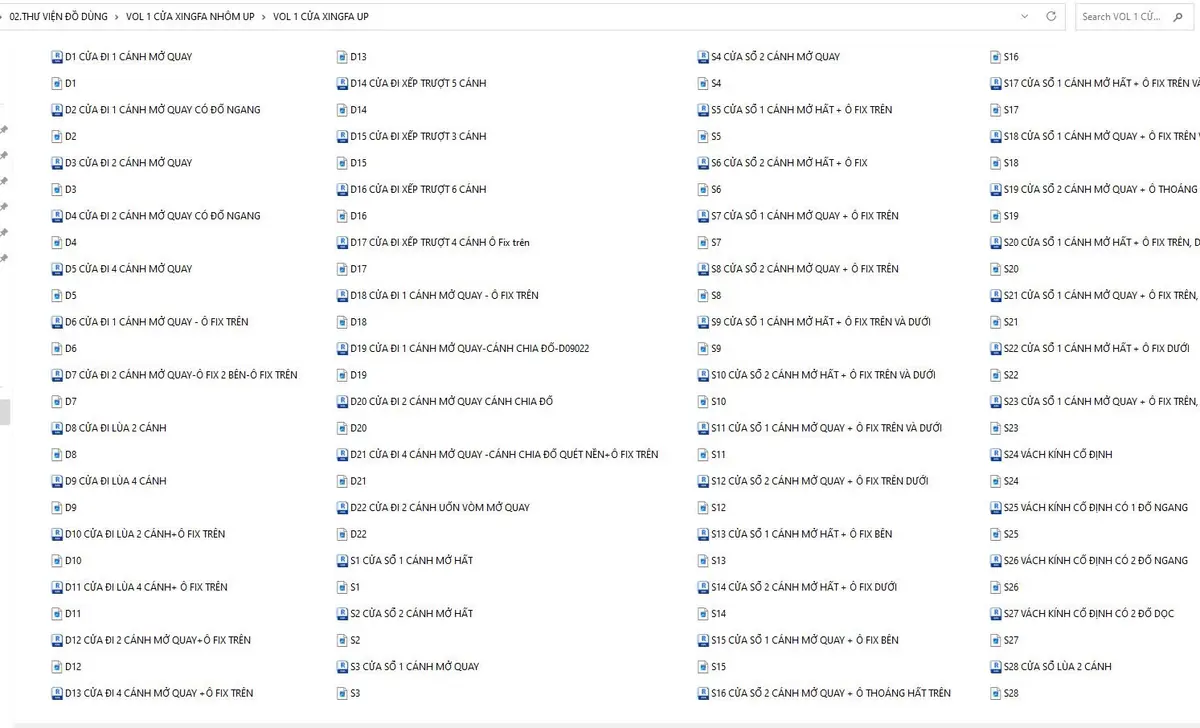
Task: Select the plain D7 file entry
Action: 64,401
